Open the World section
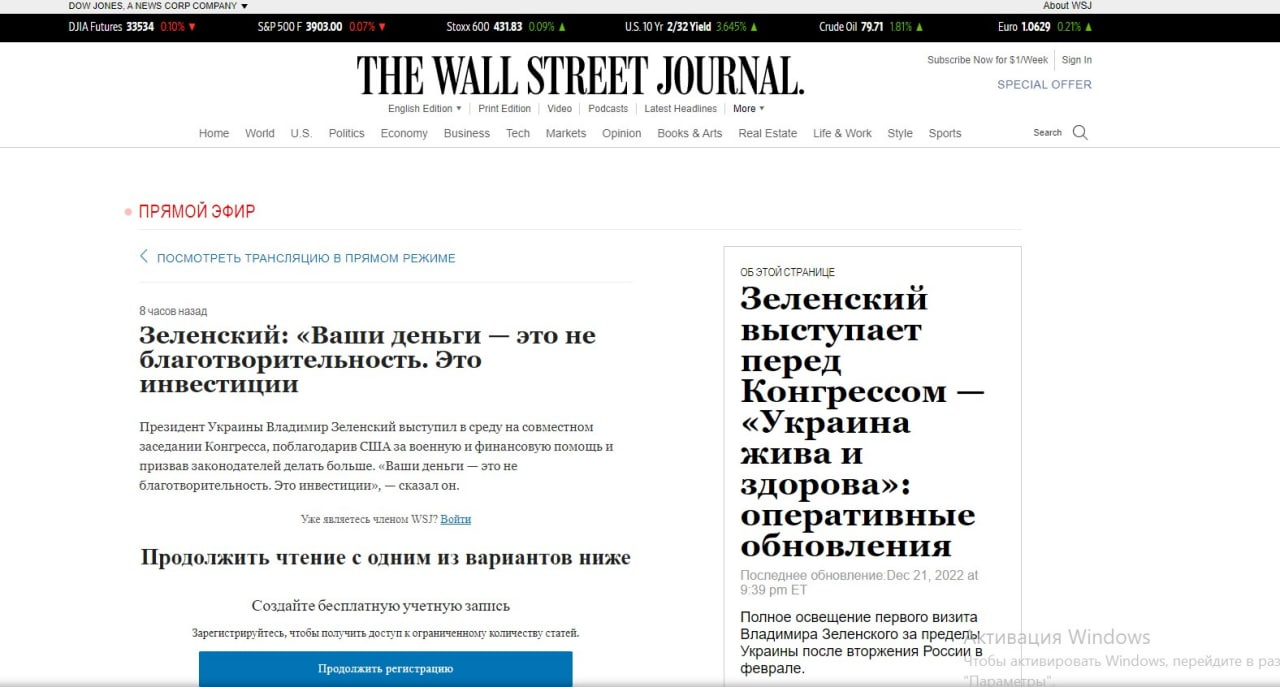 260,133
